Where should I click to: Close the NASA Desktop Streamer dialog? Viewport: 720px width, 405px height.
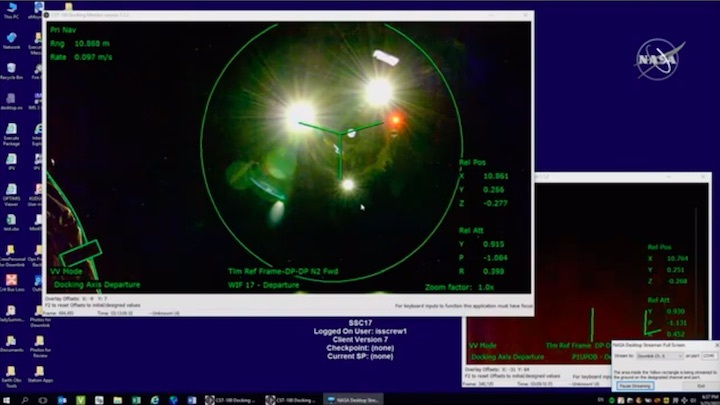pos(717,345)
